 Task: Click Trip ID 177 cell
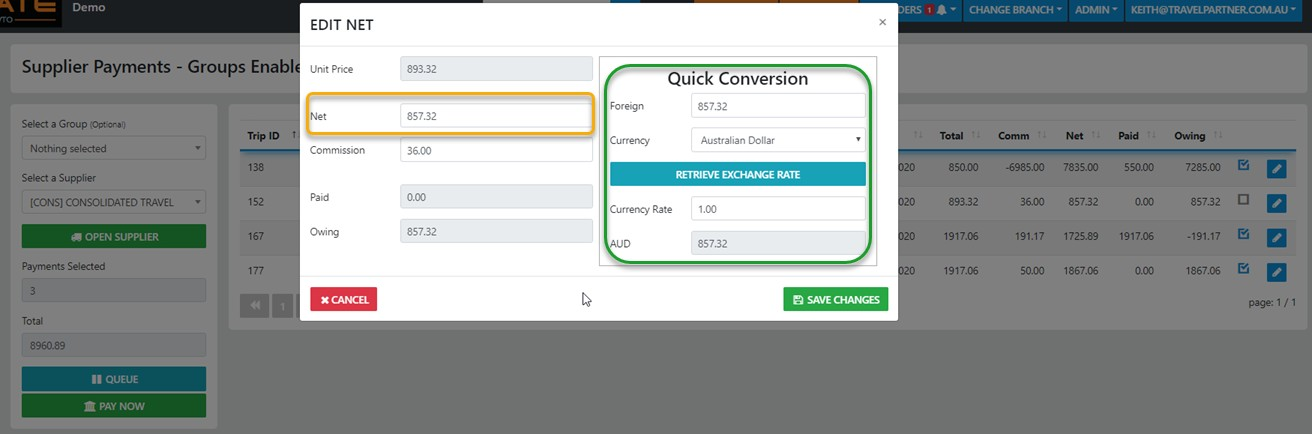(256, 270)
